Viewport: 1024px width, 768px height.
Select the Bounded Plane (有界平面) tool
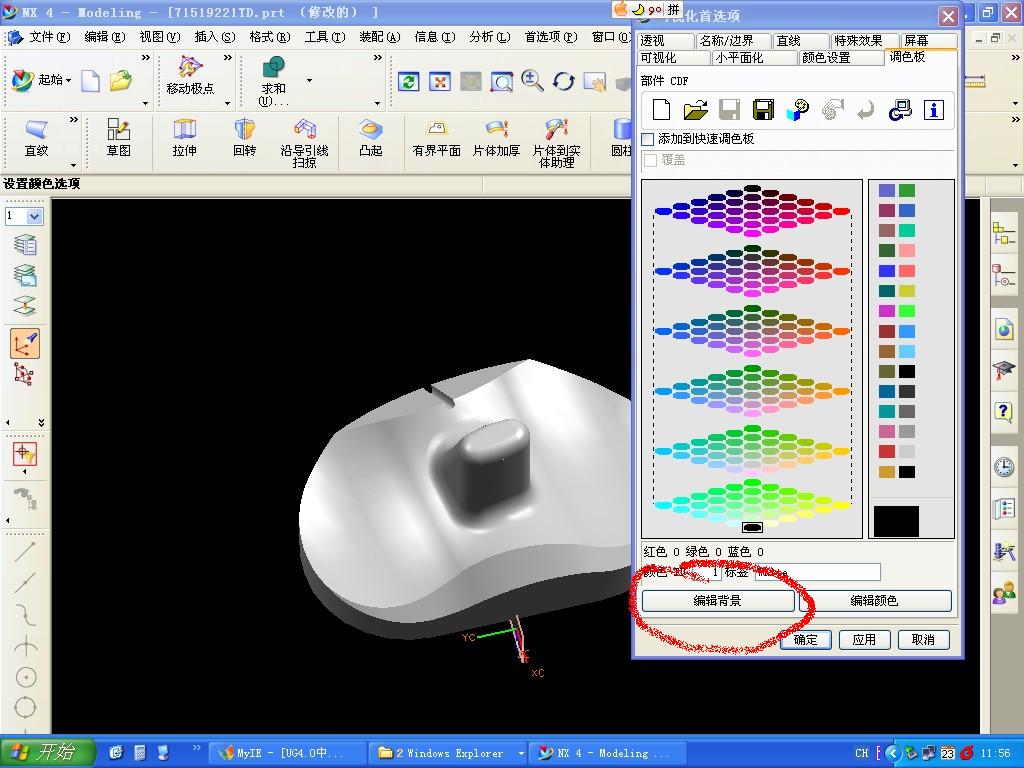436,138
